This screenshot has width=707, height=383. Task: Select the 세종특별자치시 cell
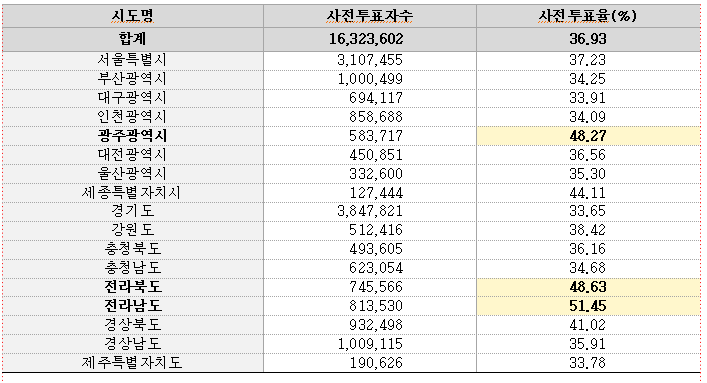point(133,193)
